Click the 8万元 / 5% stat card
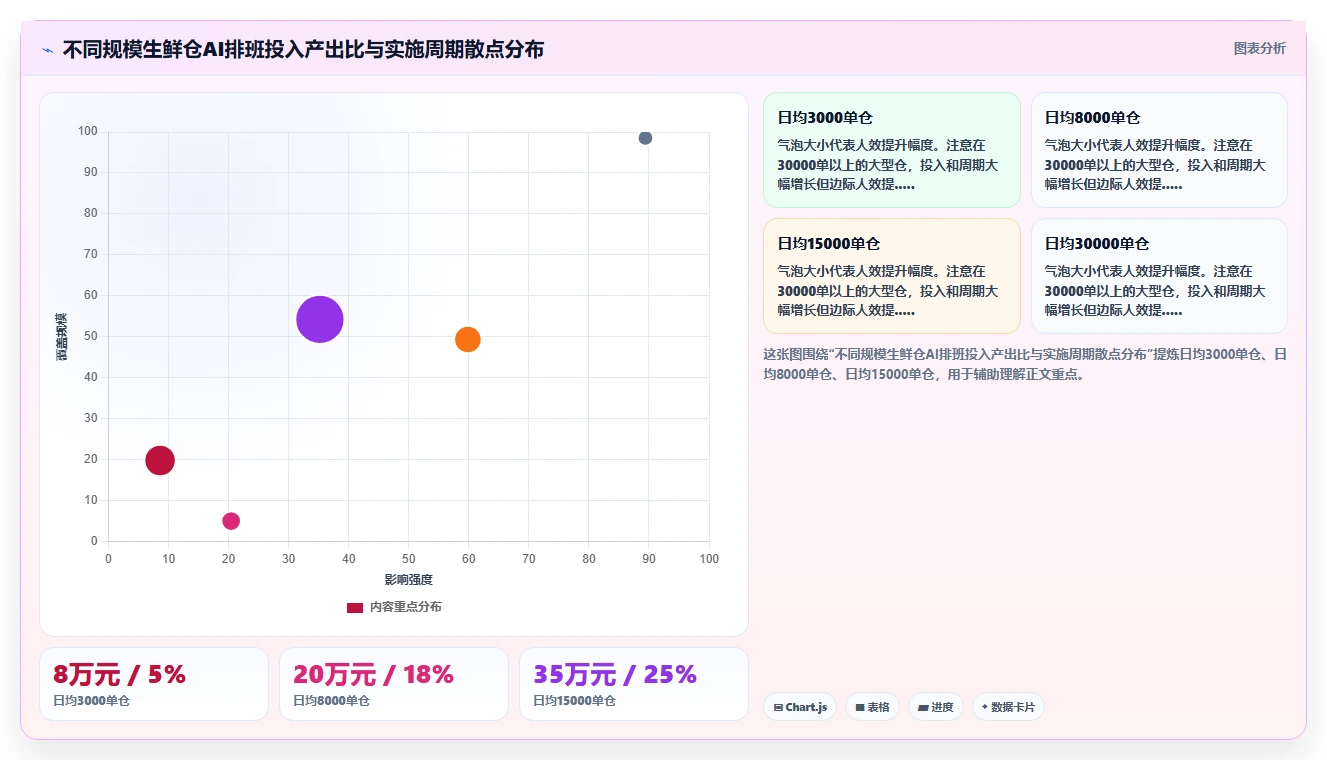The height and width of the screenshot is (760, 1327). [x=154, y=684]
